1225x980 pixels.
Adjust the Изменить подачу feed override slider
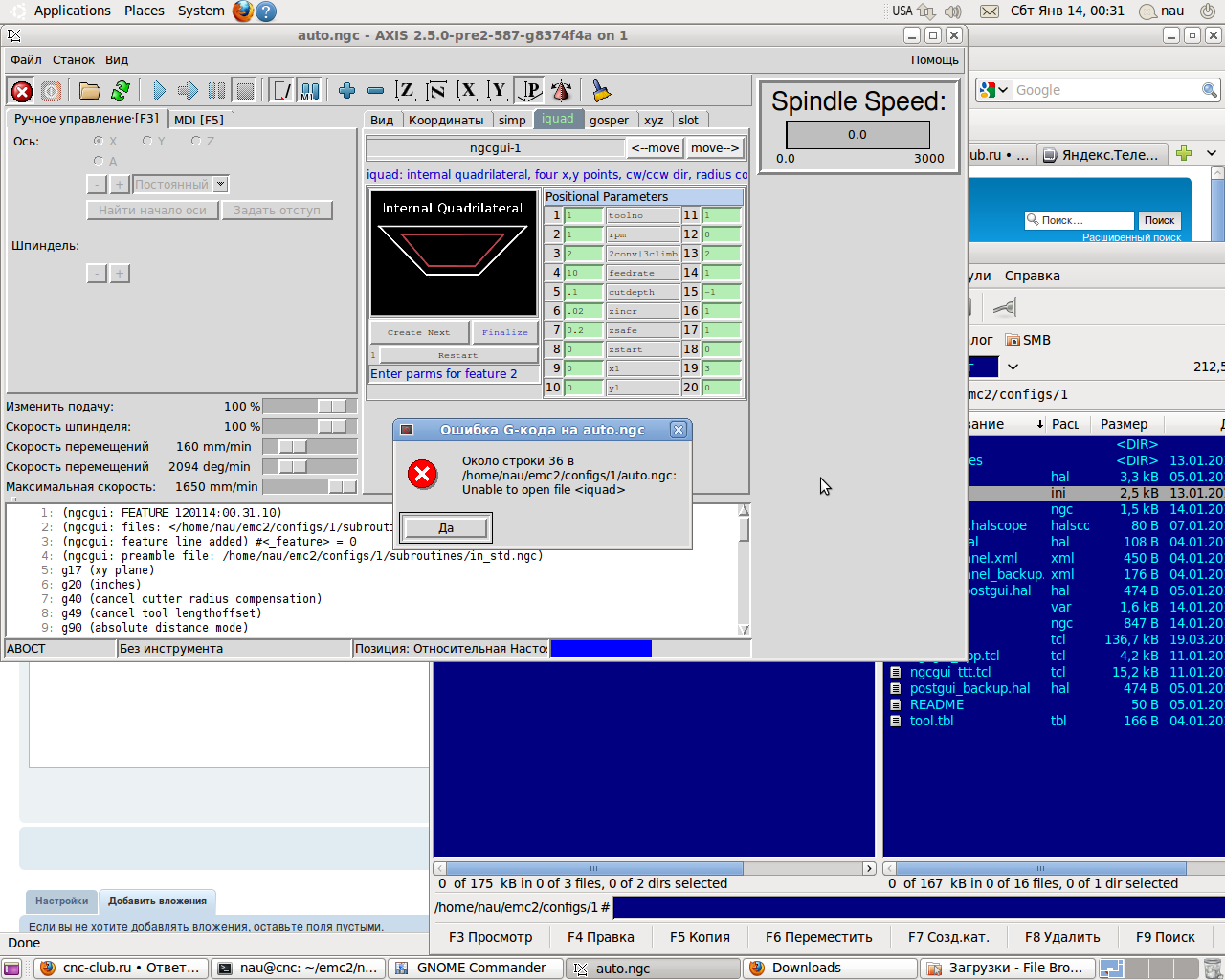[332, 407]
